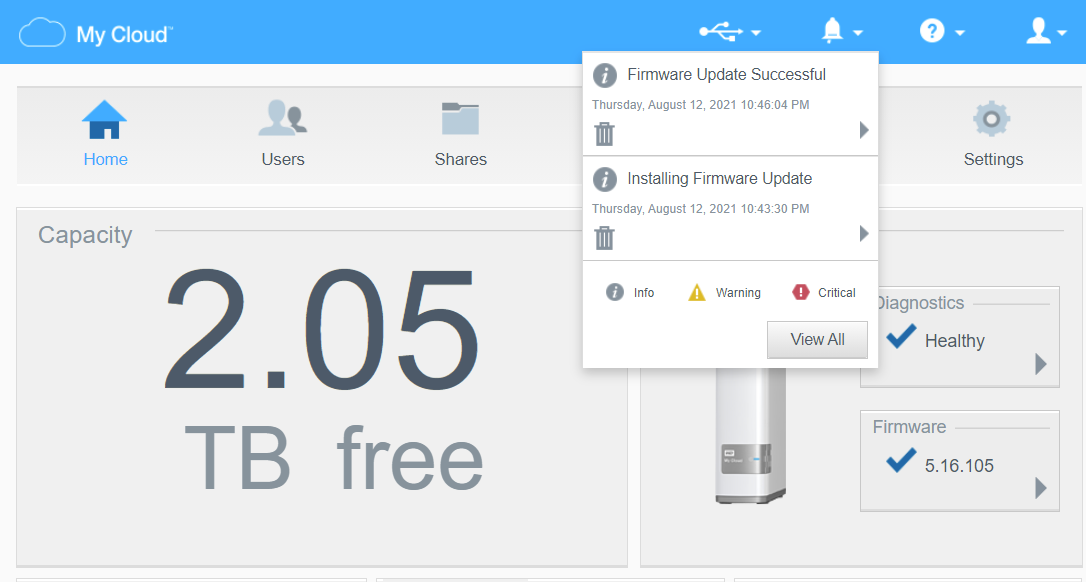Click the Diagnostics panel heading
The image size is (1086, 582).
click(921, 303)
